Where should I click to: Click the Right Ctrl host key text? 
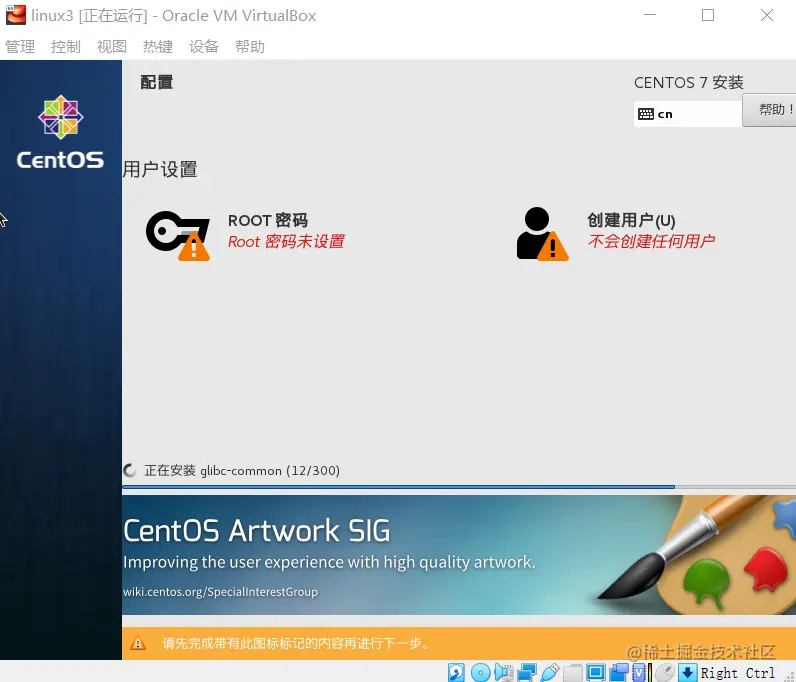pyautogui.click(x=737, y=673)
